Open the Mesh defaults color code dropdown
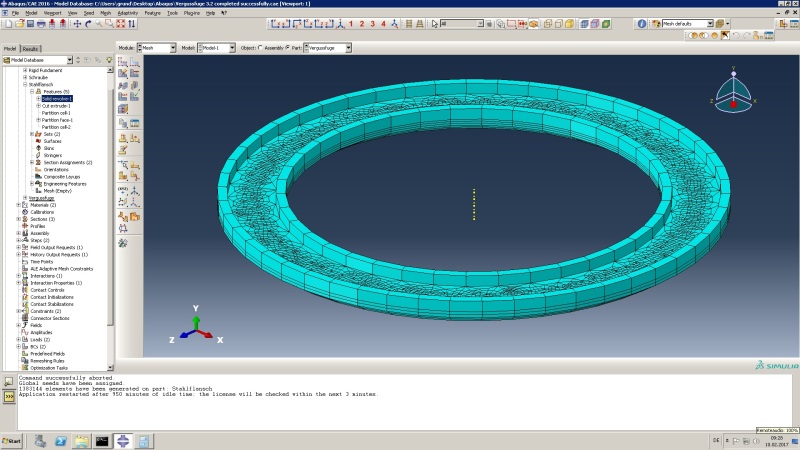This screenshot has height=450, width=800. click(x=710, y=24)
